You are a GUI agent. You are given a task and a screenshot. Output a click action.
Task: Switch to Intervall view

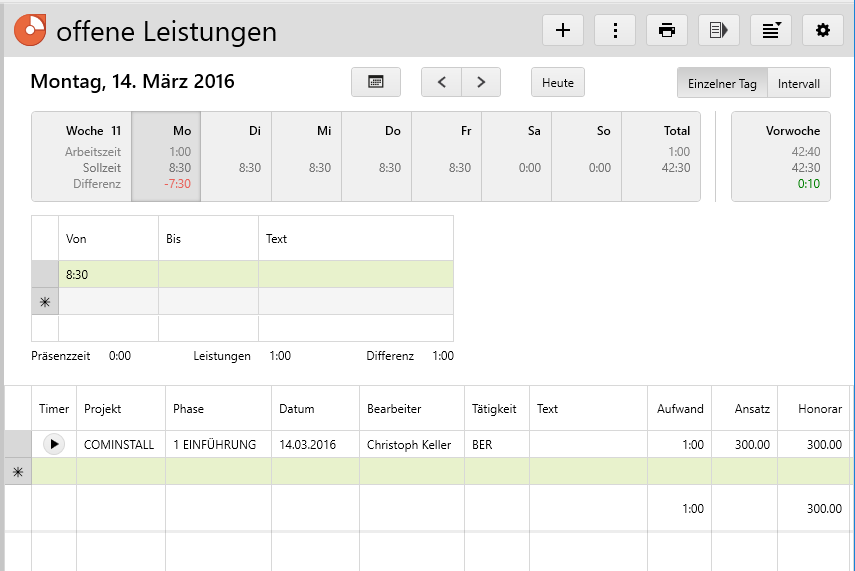799,83
